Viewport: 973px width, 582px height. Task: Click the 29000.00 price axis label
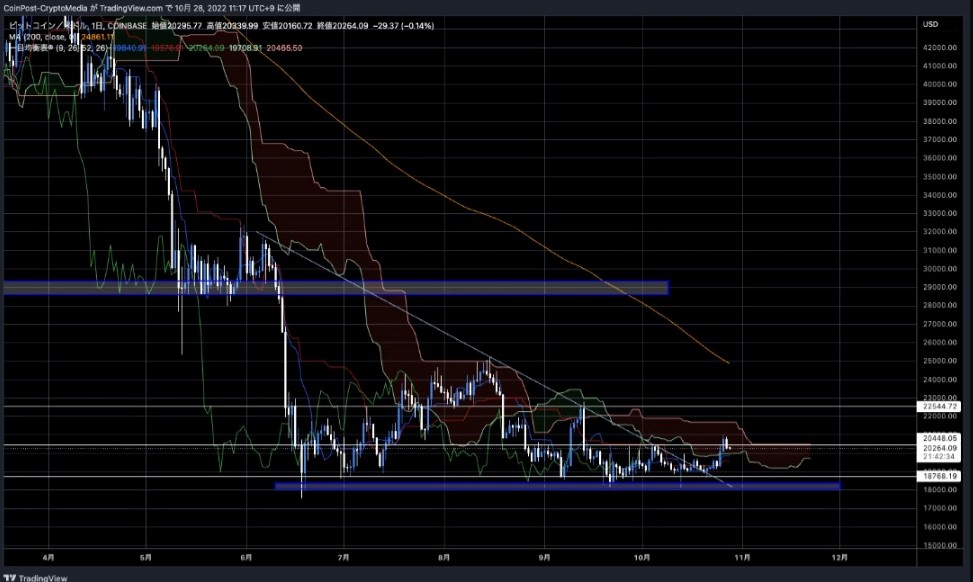(x=940, y=287)
